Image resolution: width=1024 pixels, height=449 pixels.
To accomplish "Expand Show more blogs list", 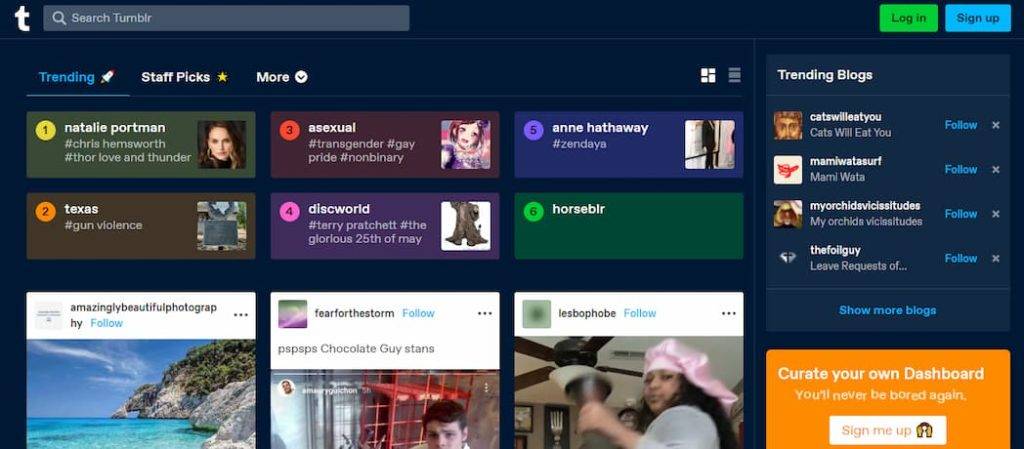I will (887, 310).
